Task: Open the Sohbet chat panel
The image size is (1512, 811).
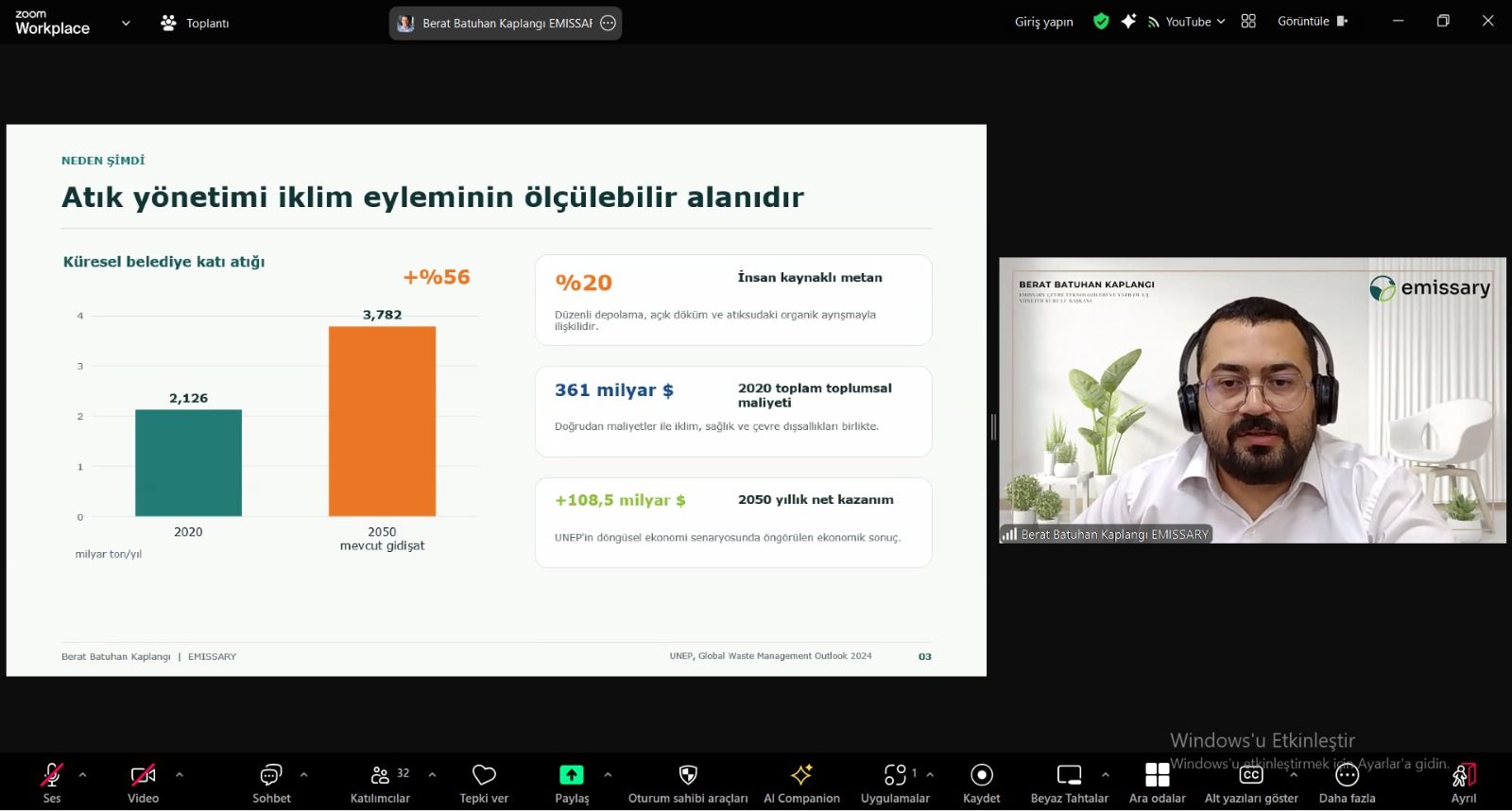Action: click(271, 776)
